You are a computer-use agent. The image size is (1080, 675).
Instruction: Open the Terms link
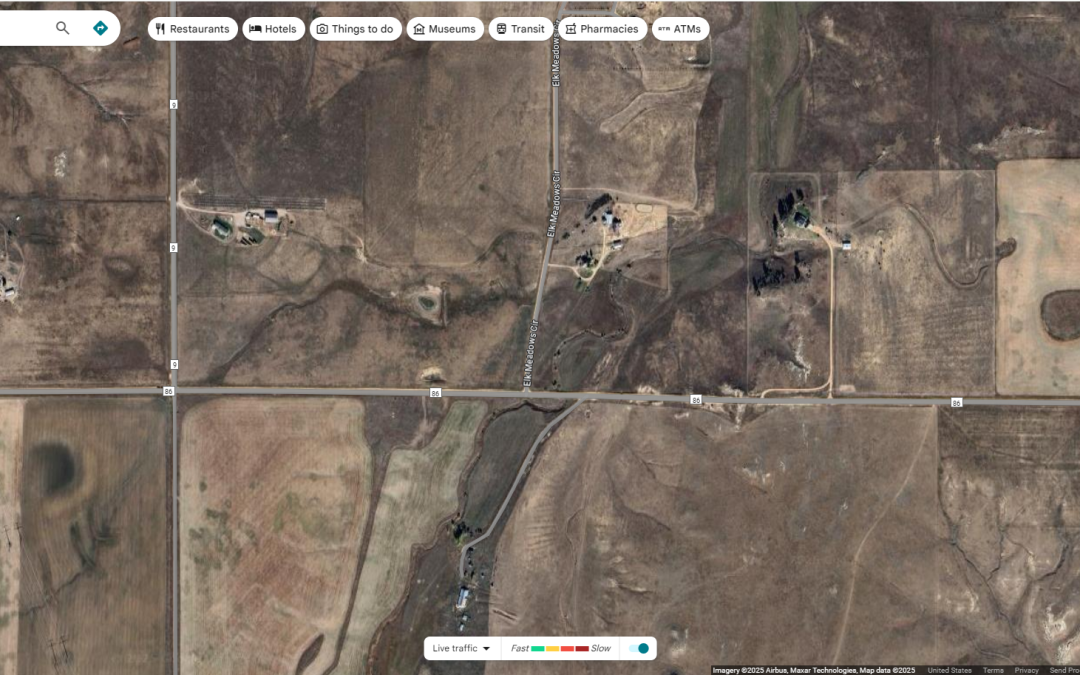(x=992, y=669)
